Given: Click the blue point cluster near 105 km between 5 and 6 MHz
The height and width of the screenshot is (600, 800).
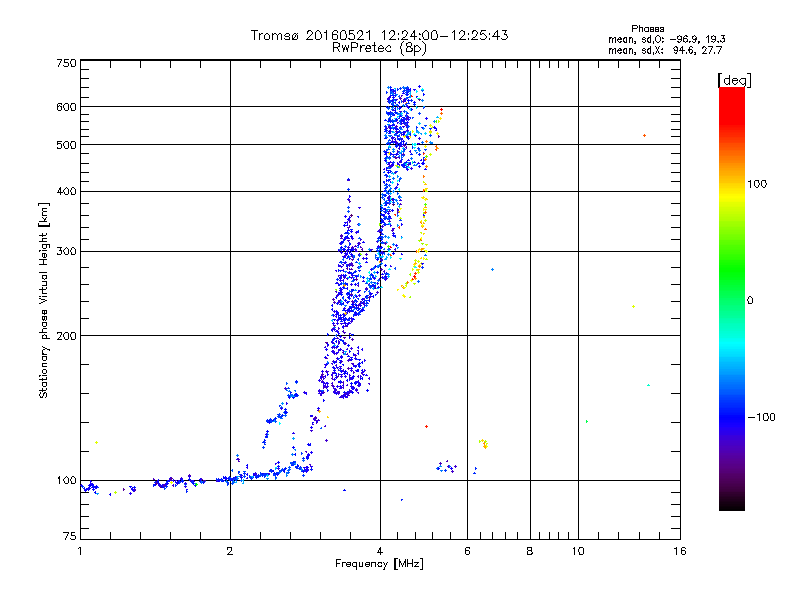Looking at the screenshot, I should (446, 467).
